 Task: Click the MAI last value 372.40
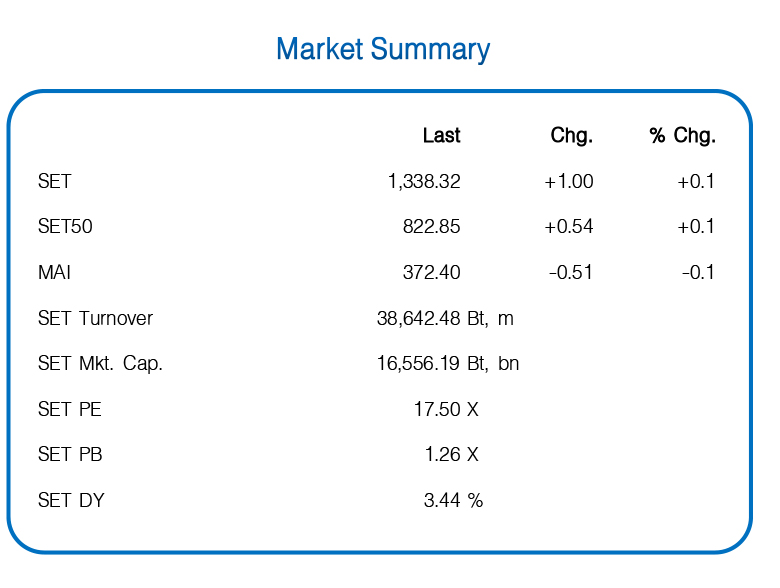tap(432, 272)
